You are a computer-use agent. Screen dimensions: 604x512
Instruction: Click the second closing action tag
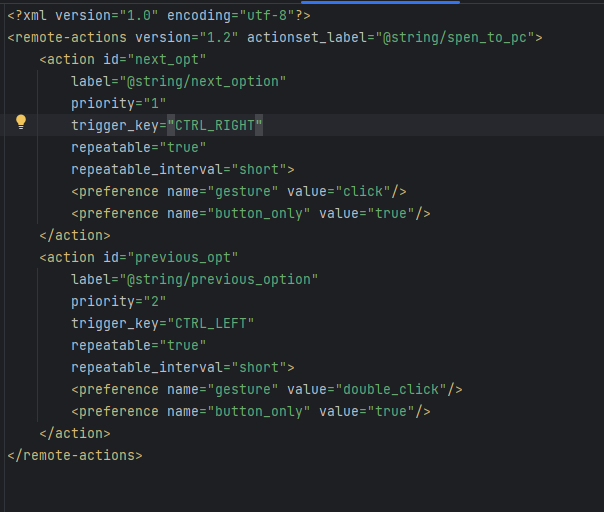75,433
